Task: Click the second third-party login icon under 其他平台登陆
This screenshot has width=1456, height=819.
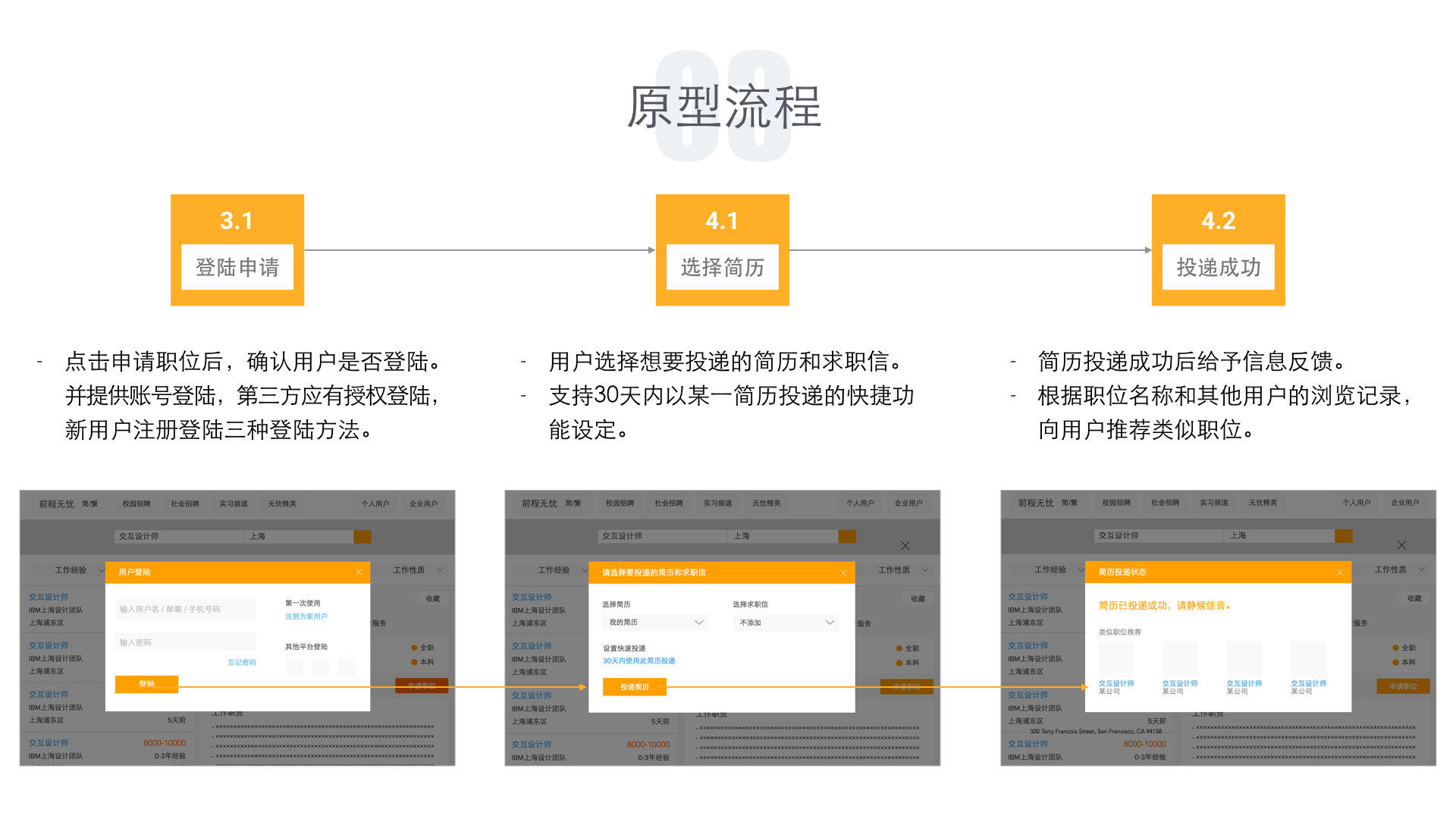Action: coord(320,667)
